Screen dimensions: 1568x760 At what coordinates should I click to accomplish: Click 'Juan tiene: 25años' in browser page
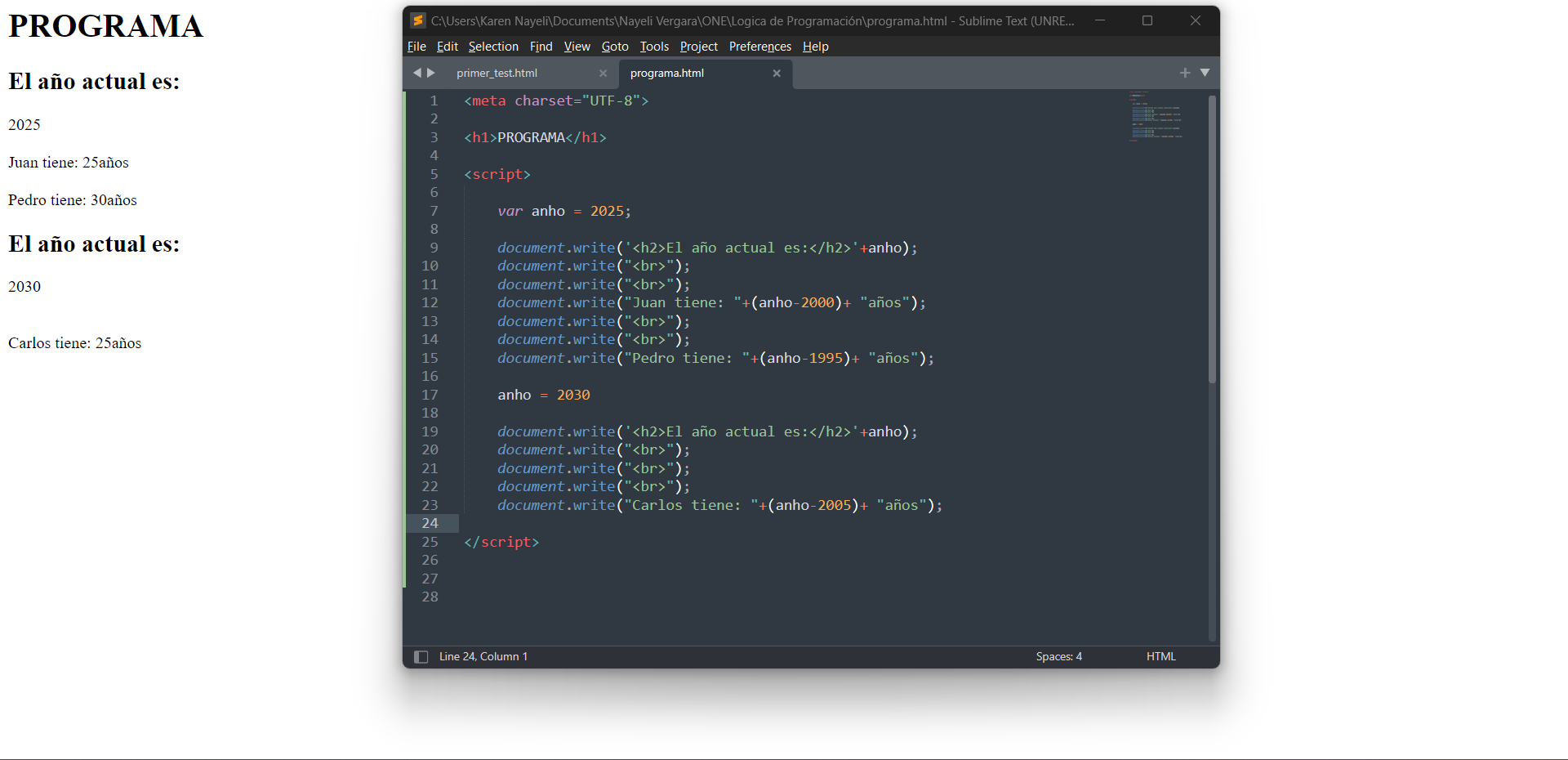click(69, 163)
